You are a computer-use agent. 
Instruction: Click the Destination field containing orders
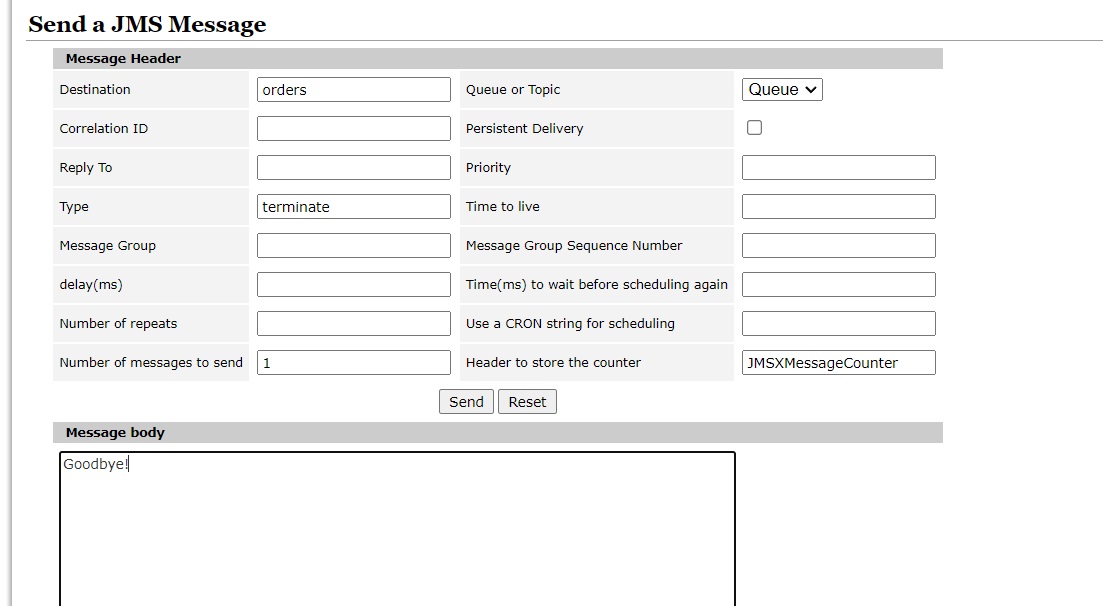coord(353,89)
